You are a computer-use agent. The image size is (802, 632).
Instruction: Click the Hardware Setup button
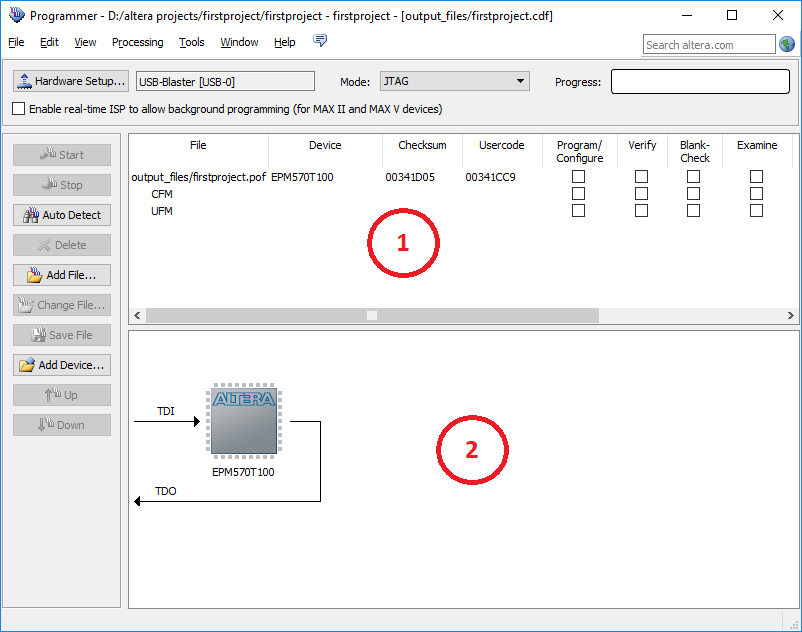[71, 81]
